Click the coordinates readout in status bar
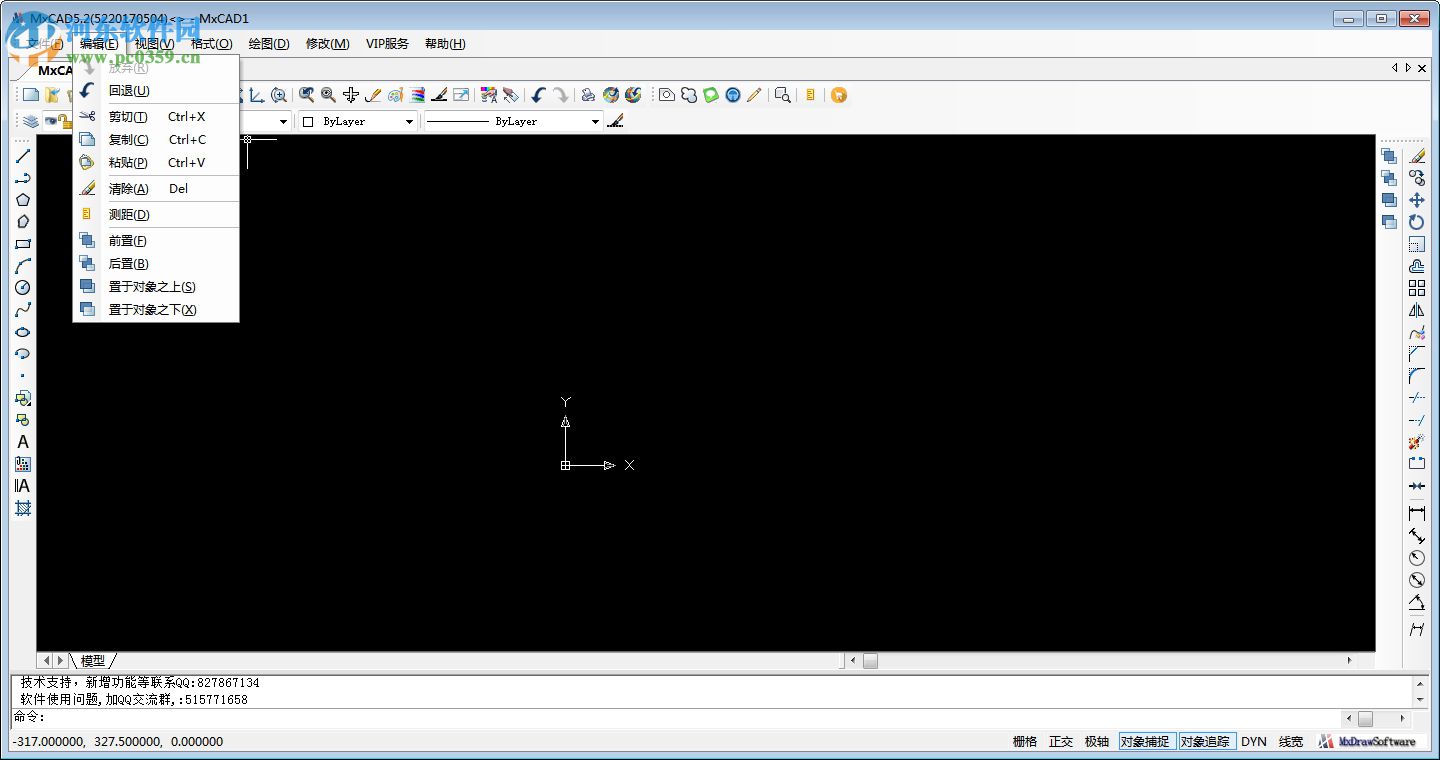Viewport: 1440px width, 760px height. pos(118,742)
